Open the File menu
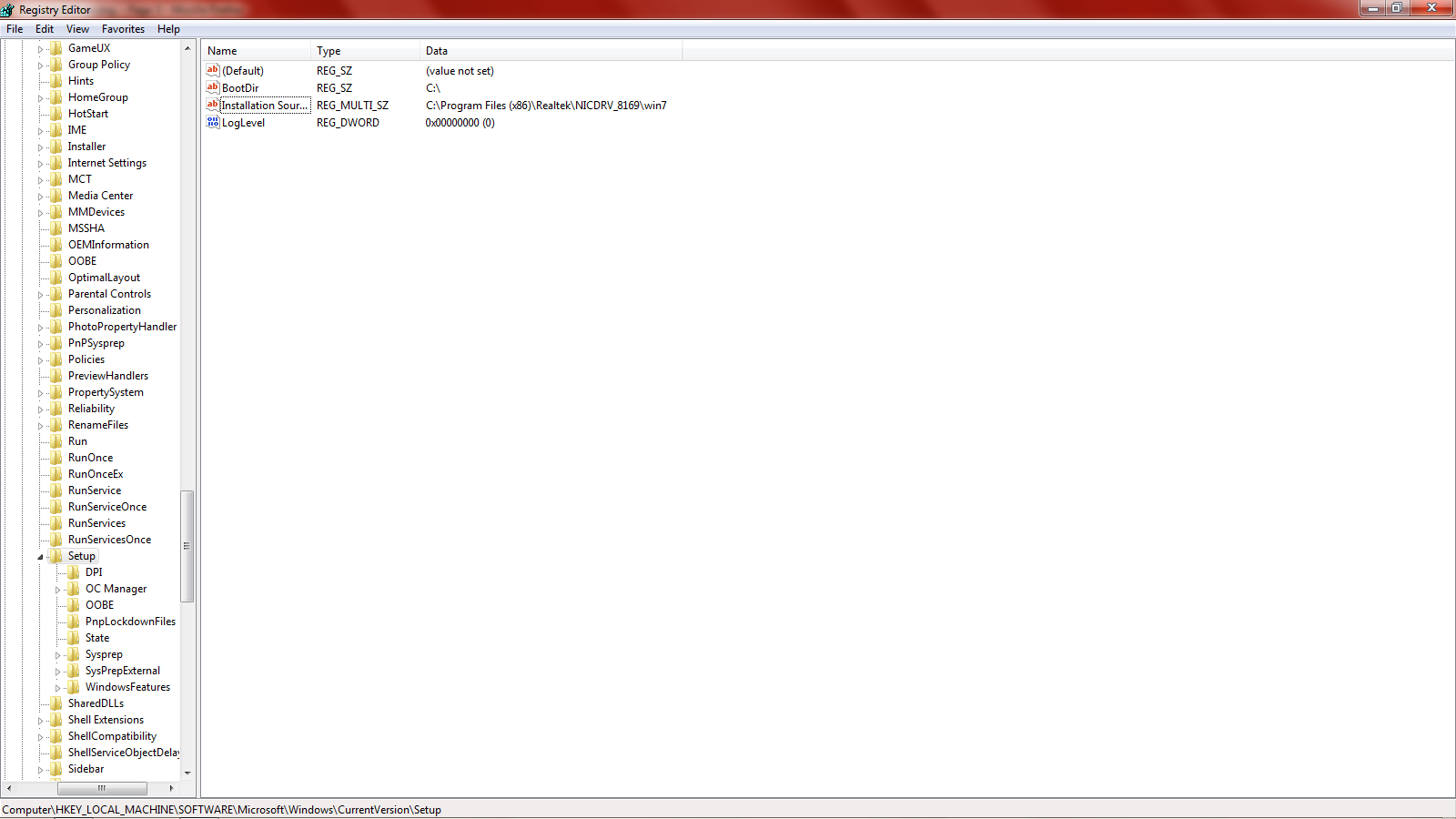The width and height of the screenshot is (1456, 819). click(15, 29)
